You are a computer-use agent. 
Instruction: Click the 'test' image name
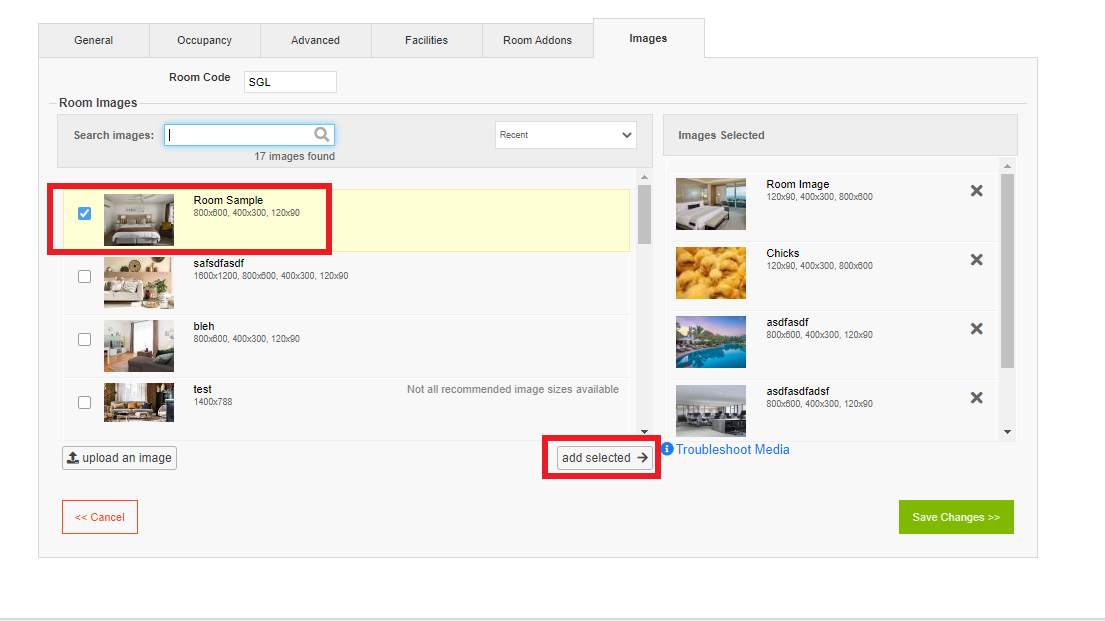(x=202, y=389)
